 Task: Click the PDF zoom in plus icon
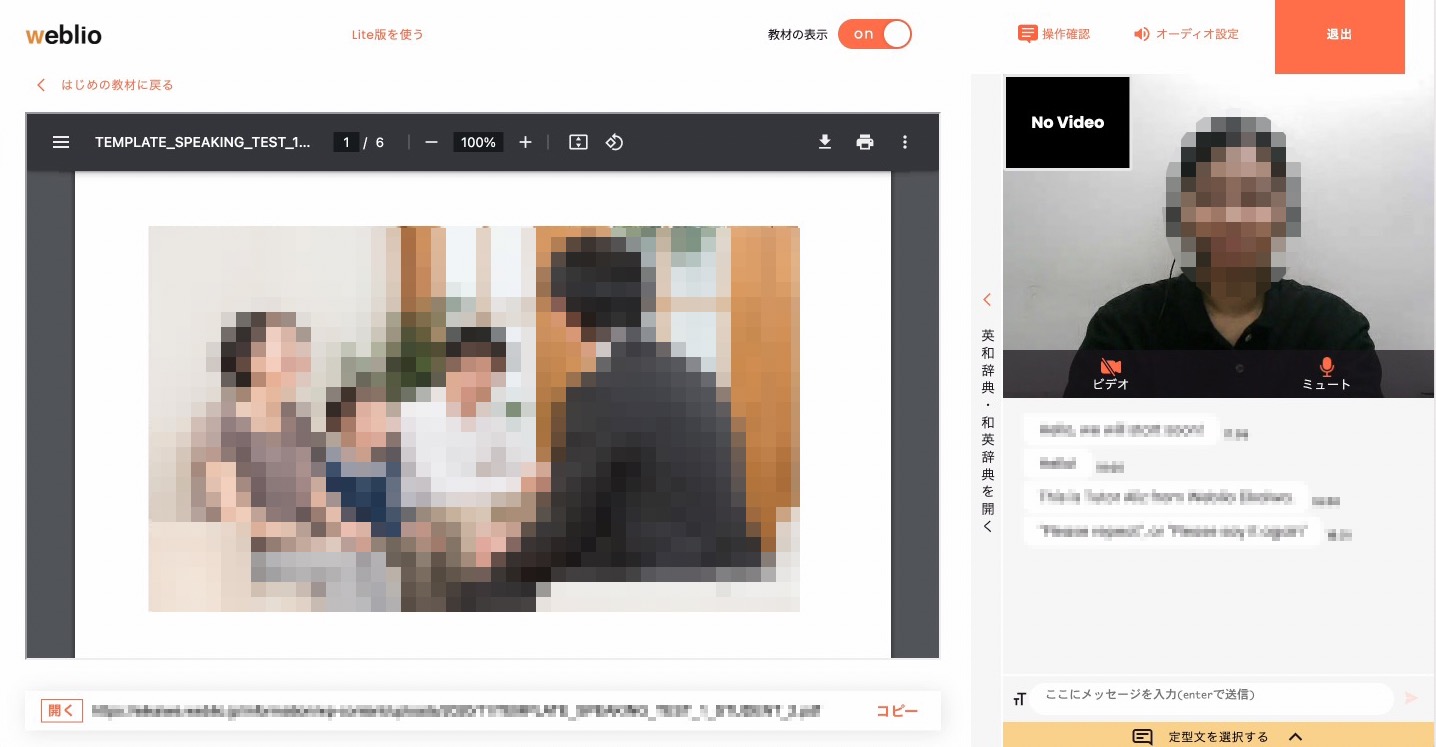525,142
